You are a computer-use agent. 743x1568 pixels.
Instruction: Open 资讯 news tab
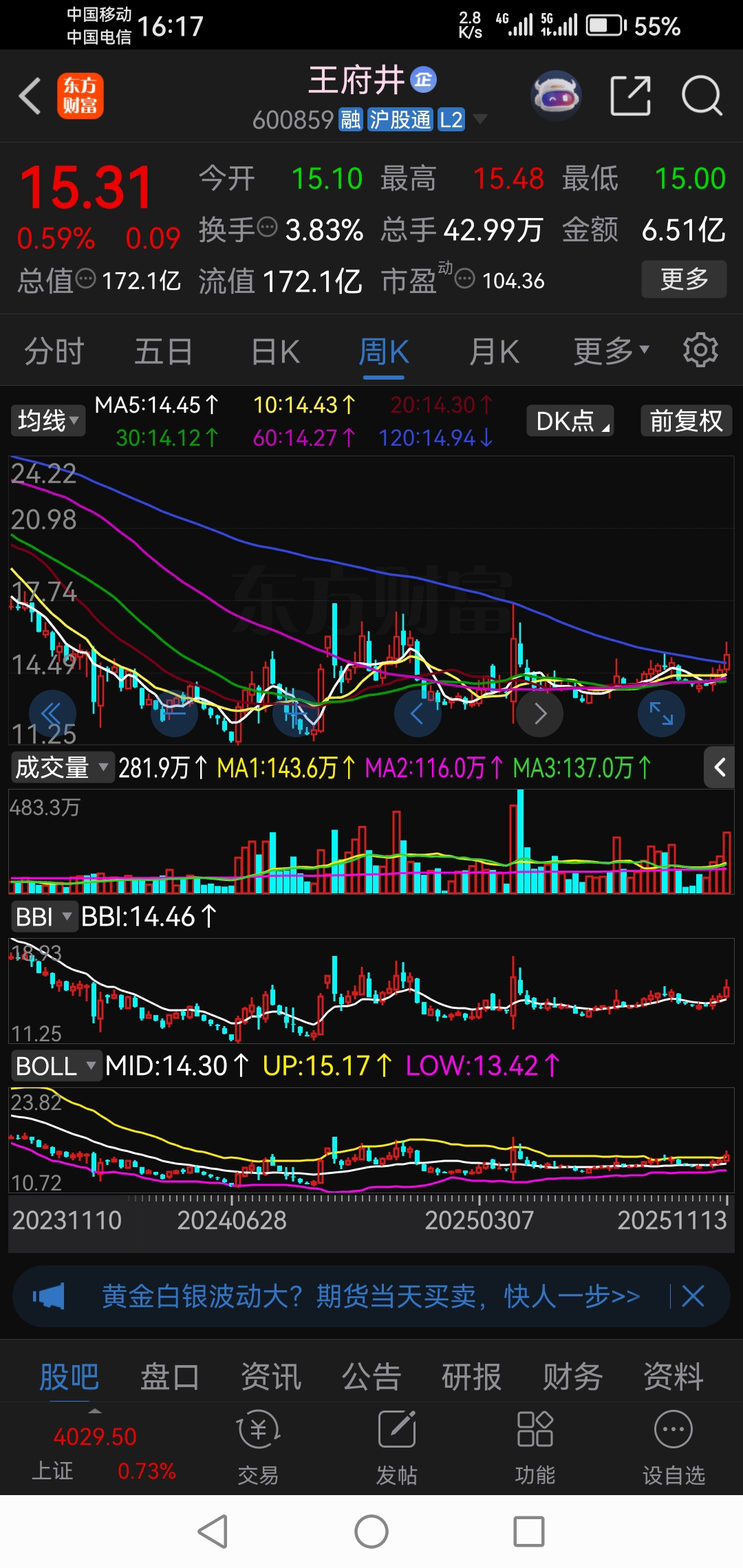tap(271, 1377)
